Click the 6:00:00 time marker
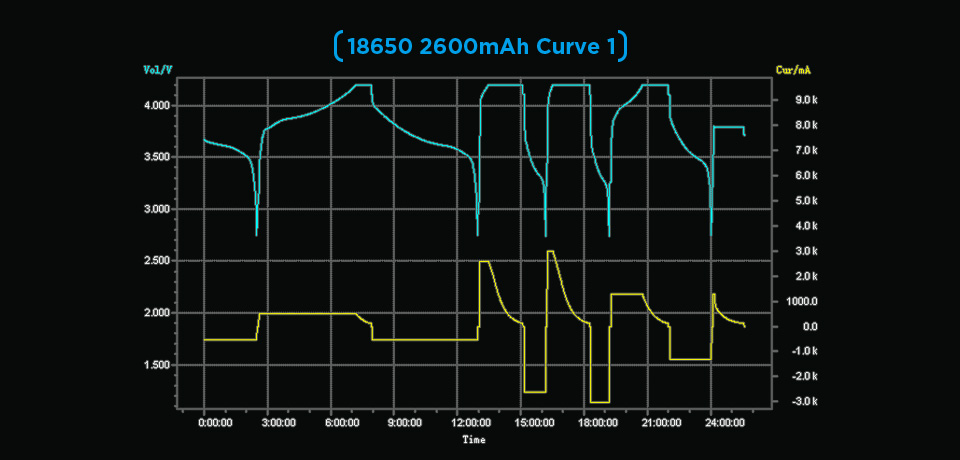 click(x=343, y=423)
